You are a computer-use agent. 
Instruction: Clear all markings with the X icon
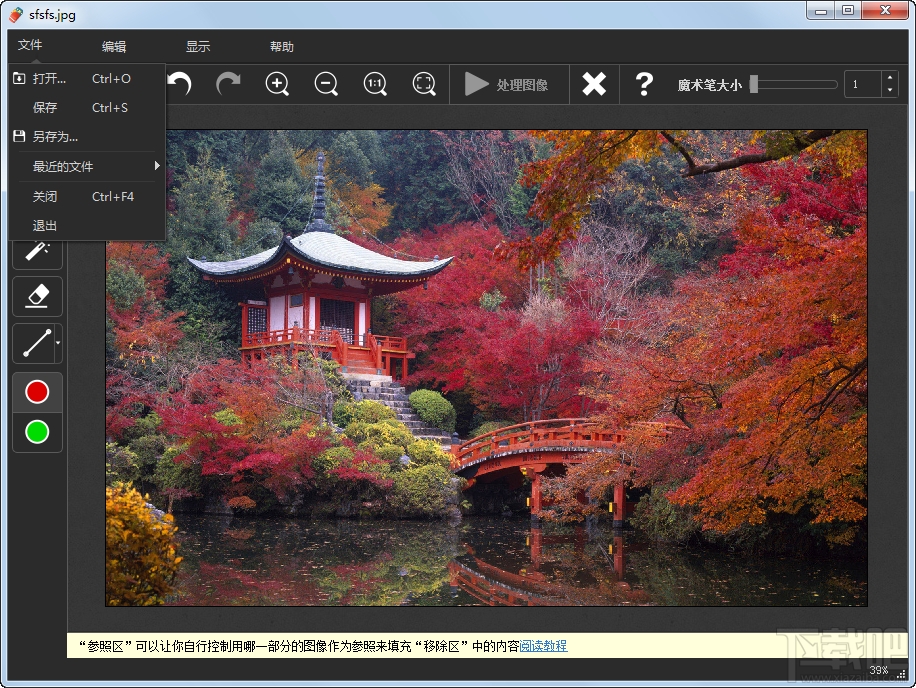click(x=594, y=84)
